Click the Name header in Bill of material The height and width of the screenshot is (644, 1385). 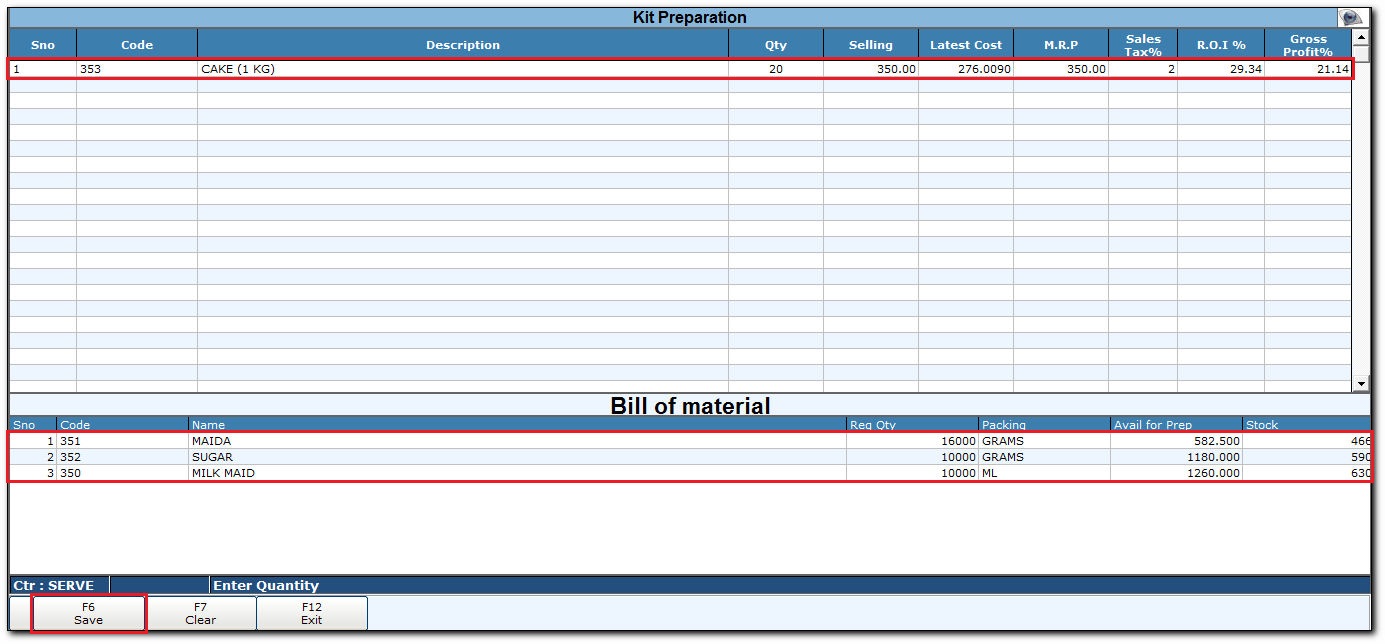click(517, 425)
